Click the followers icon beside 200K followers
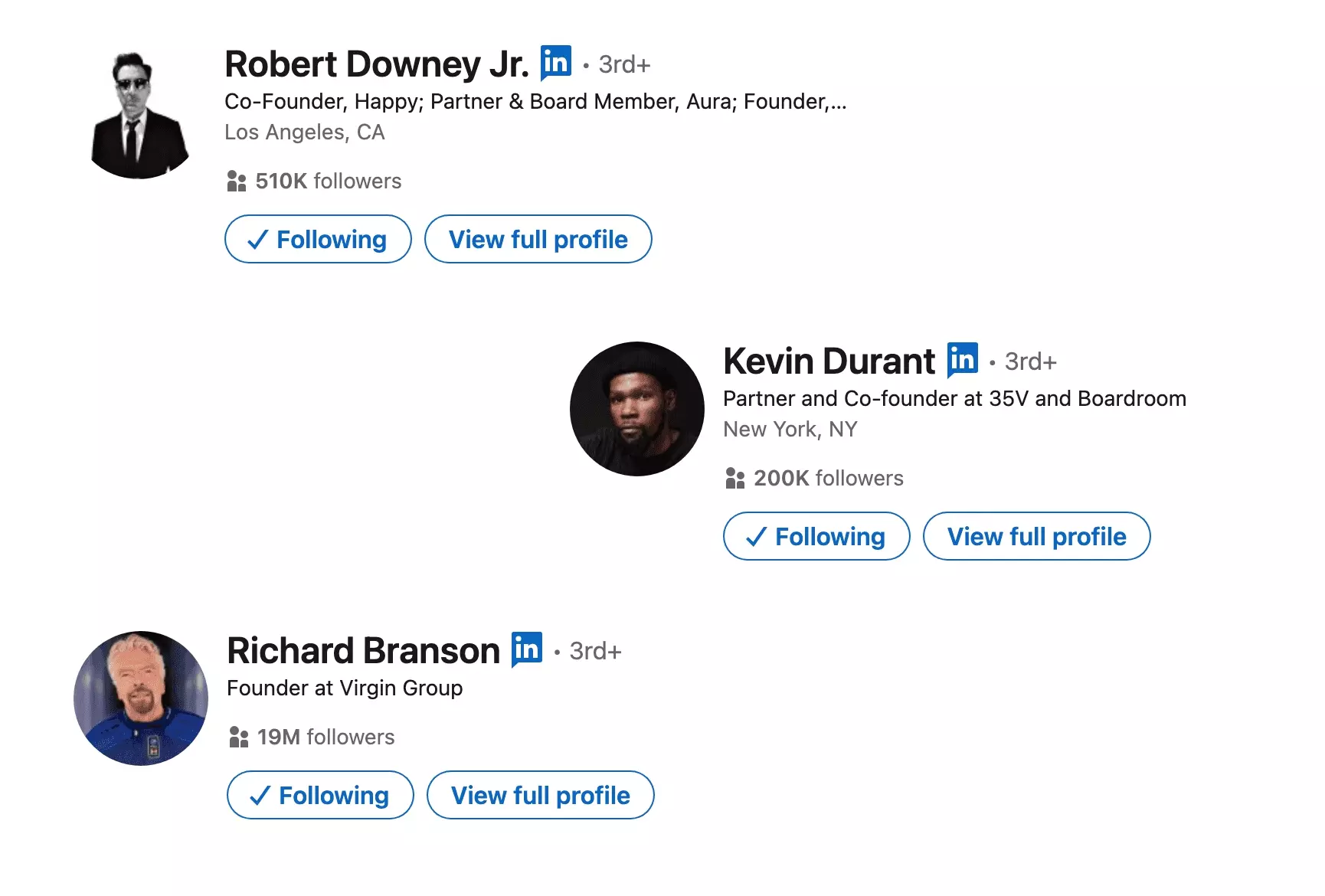Viewport: 1325px width, 896px height. pyautogui.click(x=735, y=478)
